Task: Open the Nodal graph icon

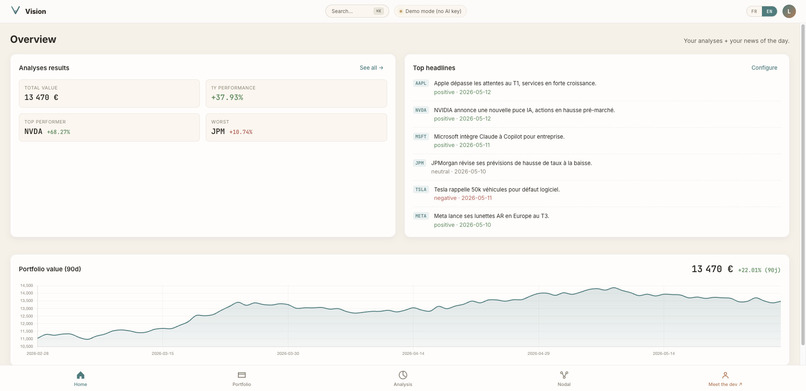Action: tap(564, 375)
